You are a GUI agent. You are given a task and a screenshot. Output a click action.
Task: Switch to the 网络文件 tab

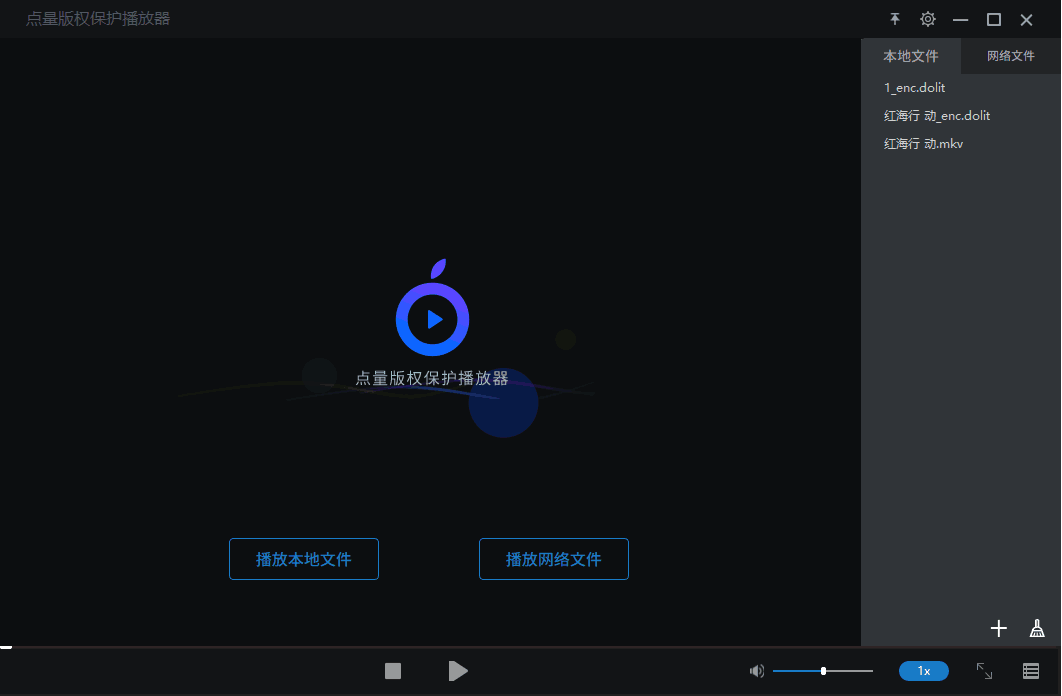pos(1011,56)
